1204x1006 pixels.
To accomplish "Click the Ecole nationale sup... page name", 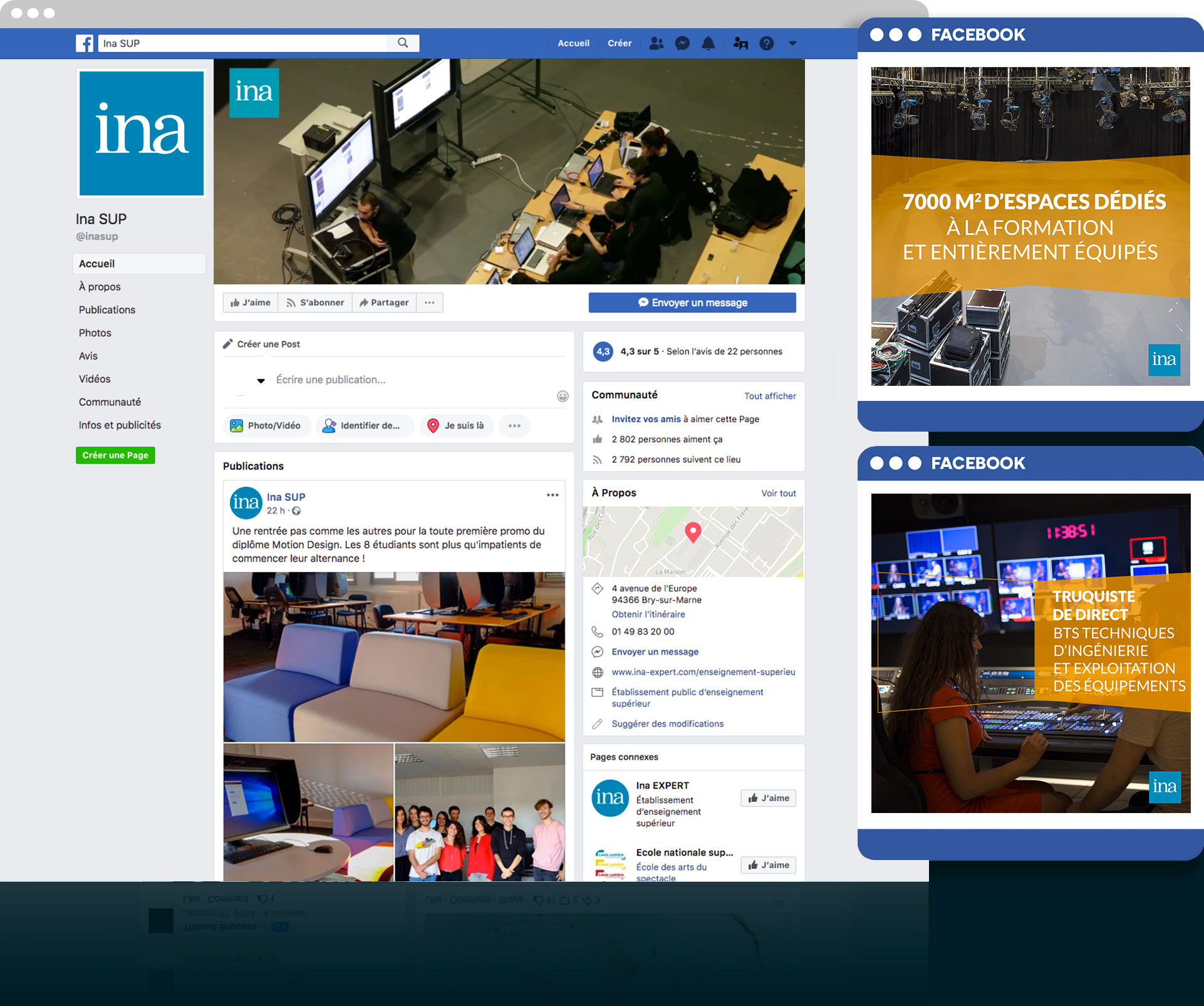I will pos(684,852).
